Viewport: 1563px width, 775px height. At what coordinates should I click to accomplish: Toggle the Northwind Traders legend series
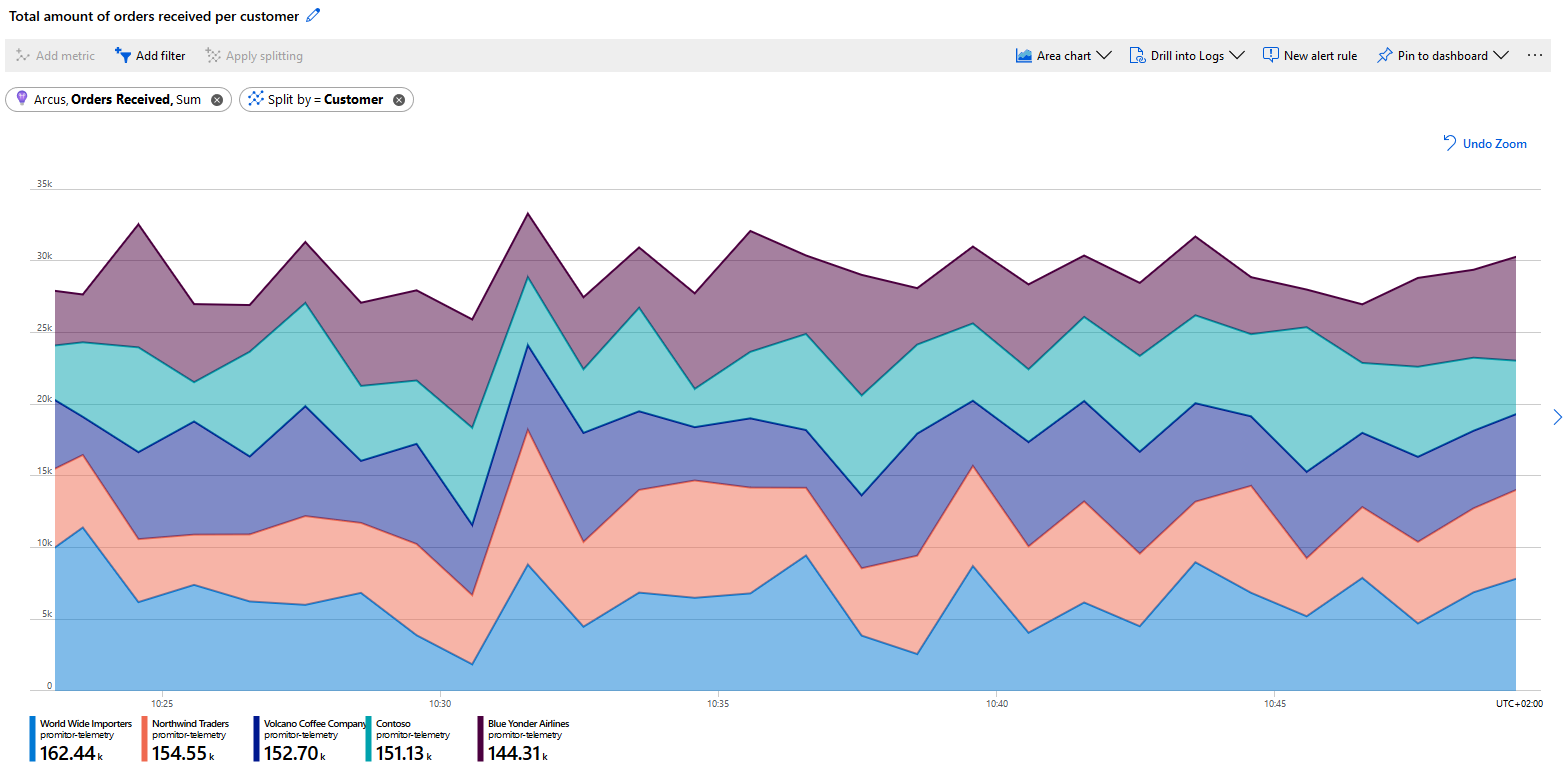point(190,724)
